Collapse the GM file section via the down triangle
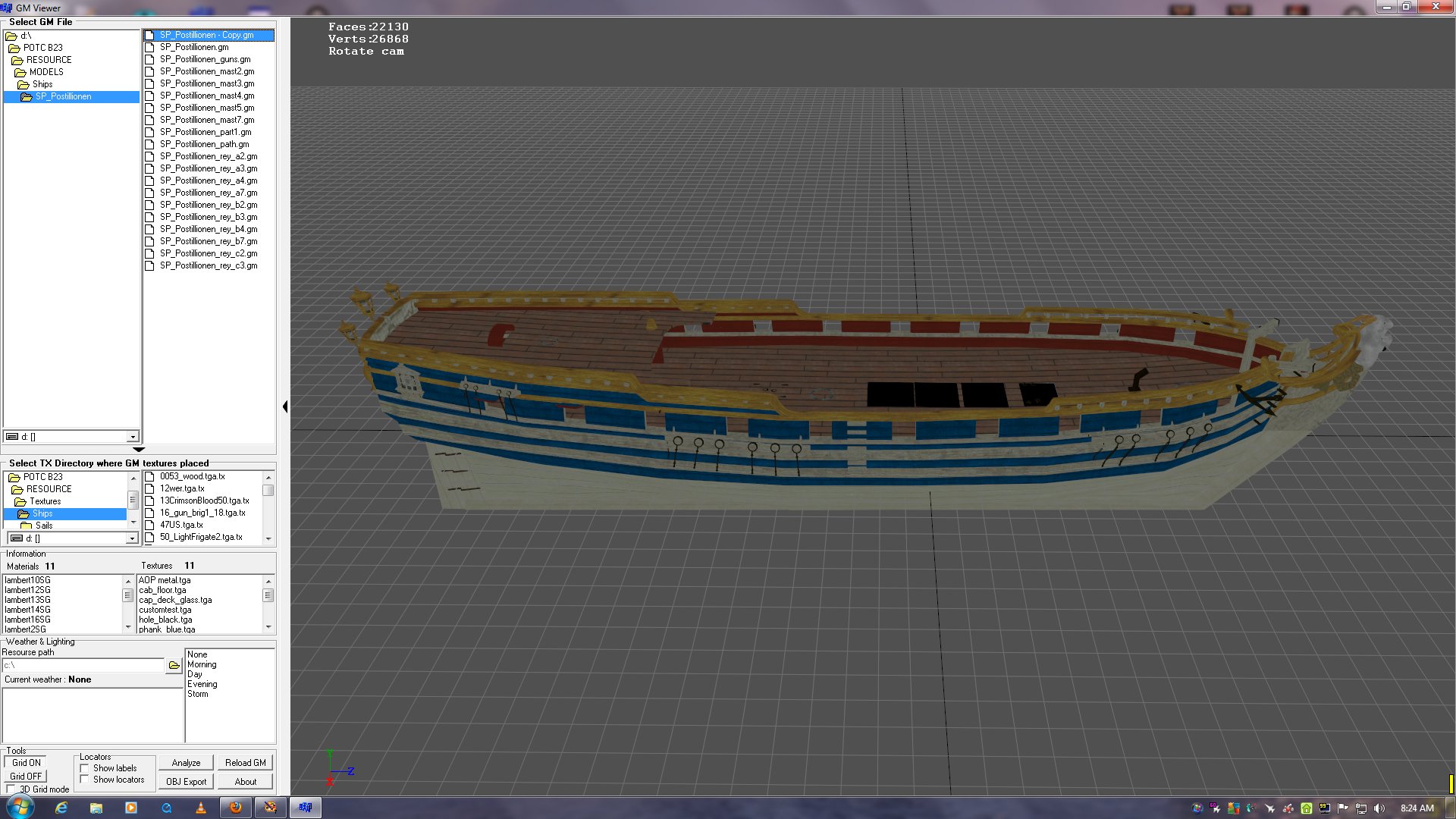Viewport: 1456px width, 819px height. click(x=139, y=450)
